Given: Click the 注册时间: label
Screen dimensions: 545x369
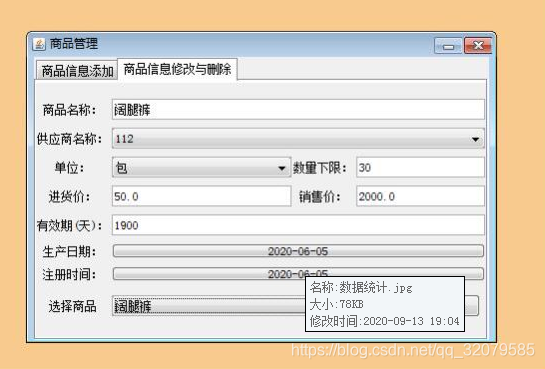Looking at the screenshot, I should tap(69, 274).
